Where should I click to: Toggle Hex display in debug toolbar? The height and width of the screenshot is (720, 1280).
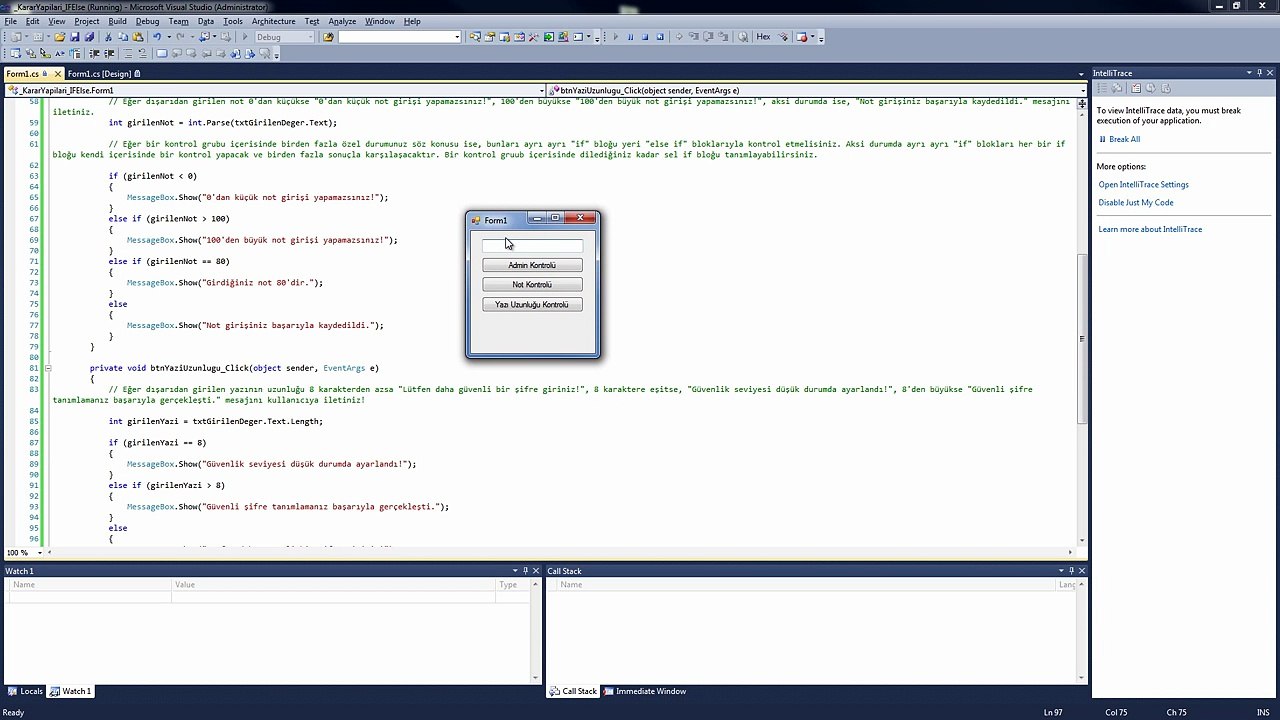[763, 37]
